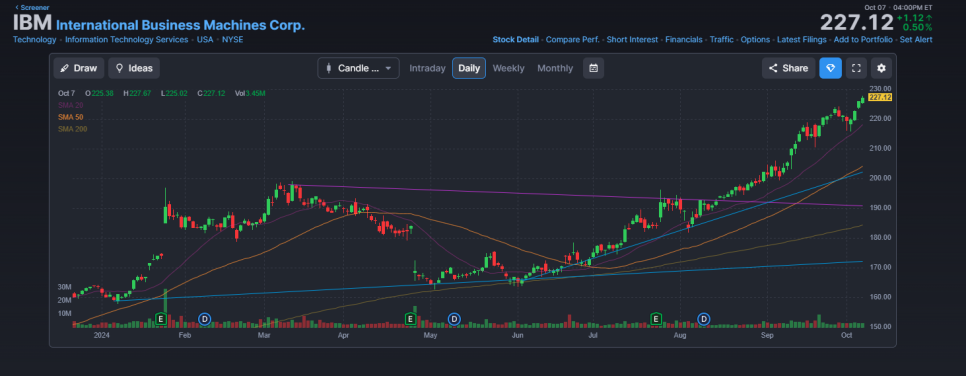Open the Short Interest link
The width and height of the screenshot is (966, 376).
click(x=632, y=39)
